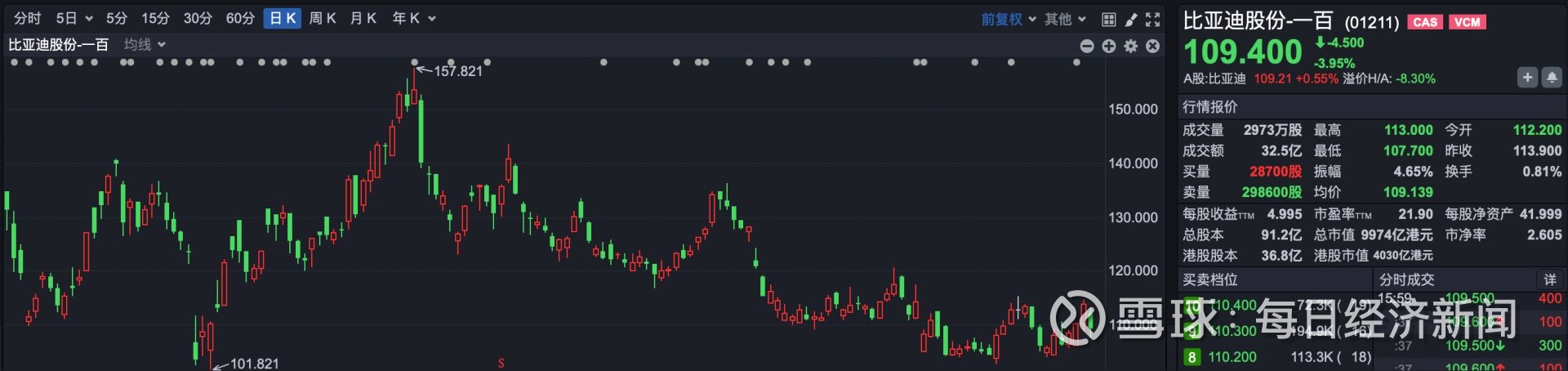Select the 日K daily candlestick tab

(x=283, y=18)
